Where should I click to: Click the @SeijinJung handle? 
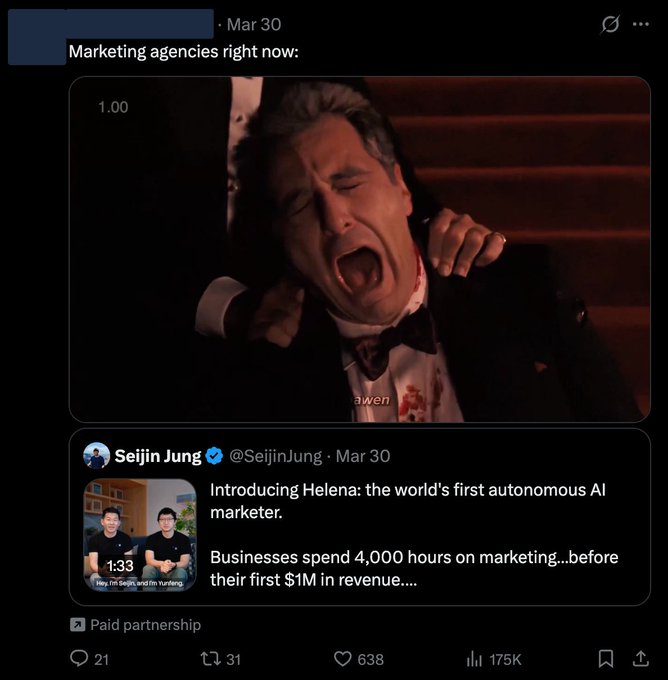pyautogui.click(x=275, y=456)
